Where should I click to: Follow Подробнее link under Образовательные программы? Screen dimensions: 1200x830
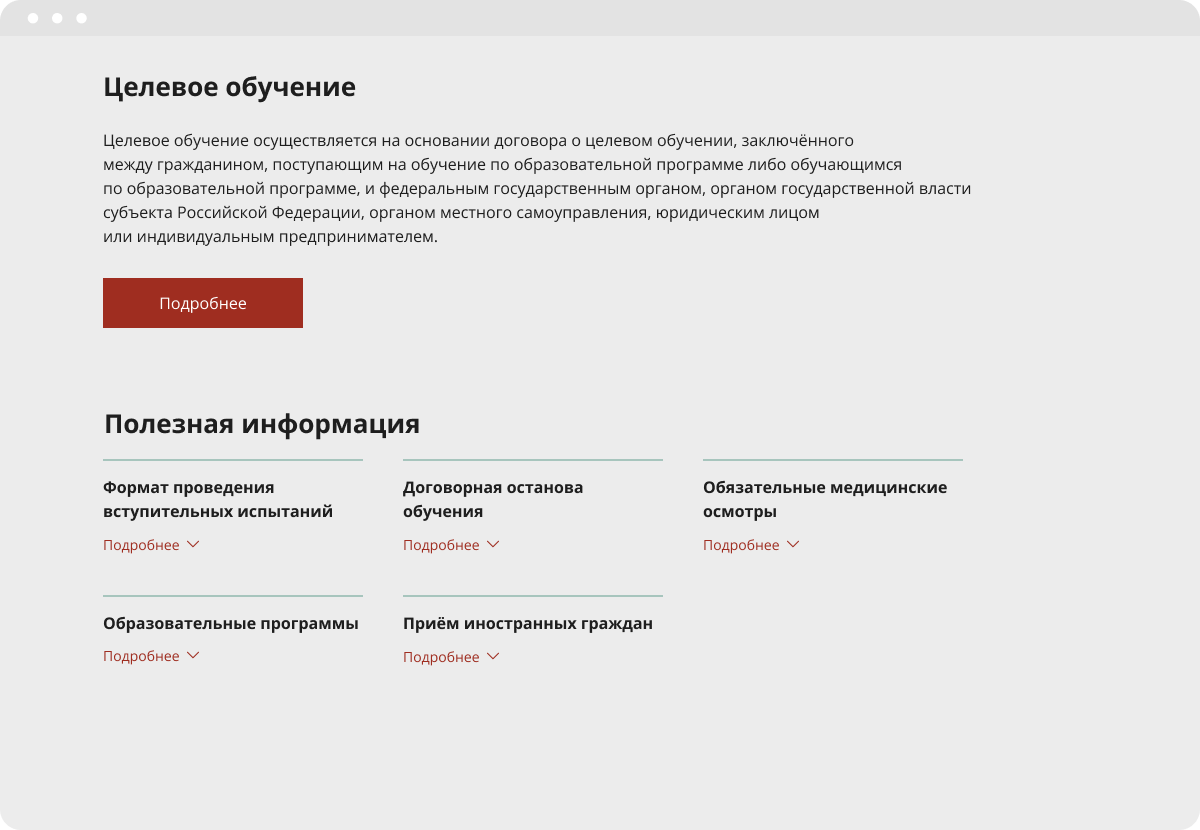click(141, 656)
